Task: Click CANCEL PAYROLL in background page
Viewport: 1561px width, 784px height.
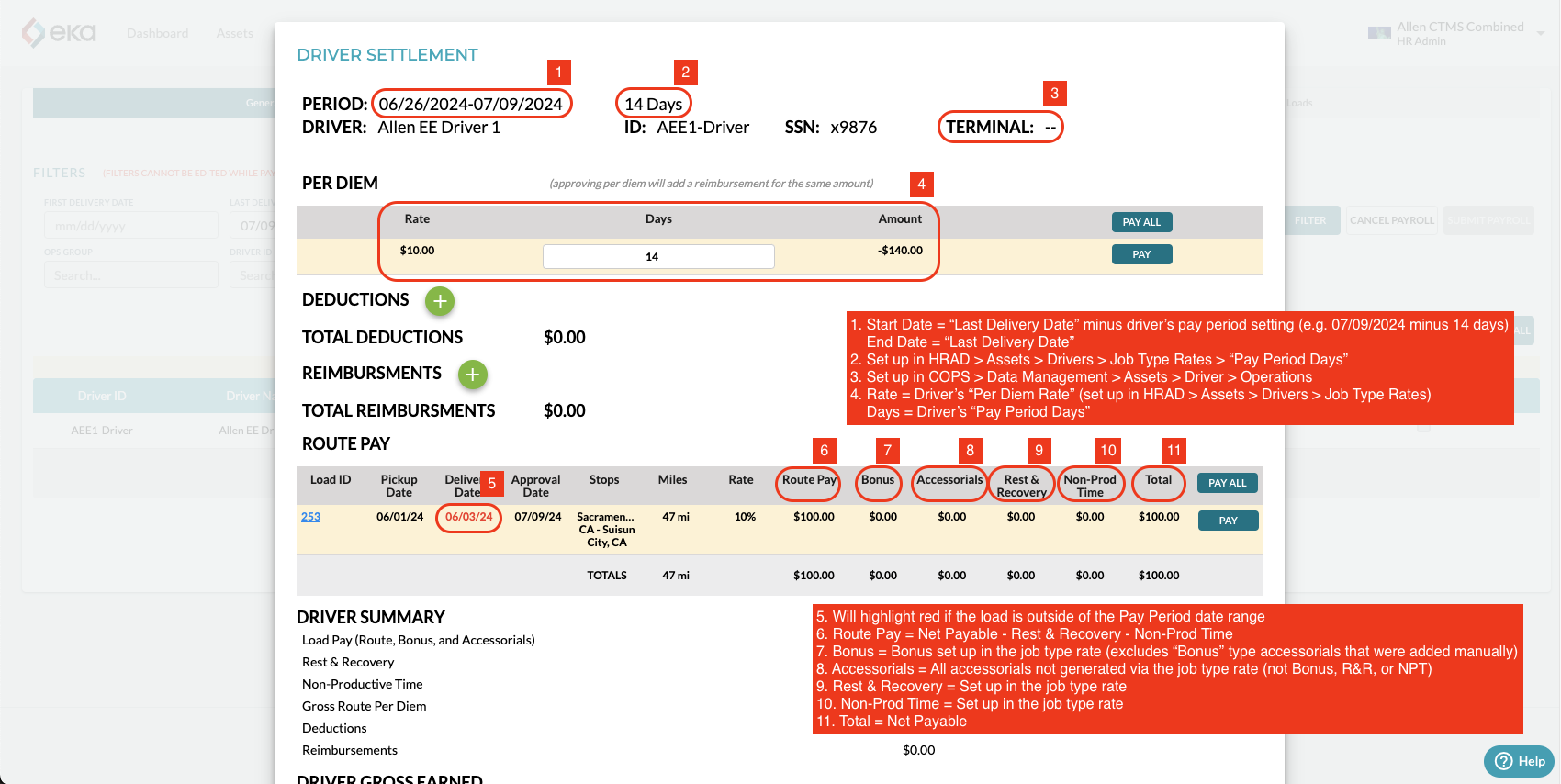Action: 1391,220
